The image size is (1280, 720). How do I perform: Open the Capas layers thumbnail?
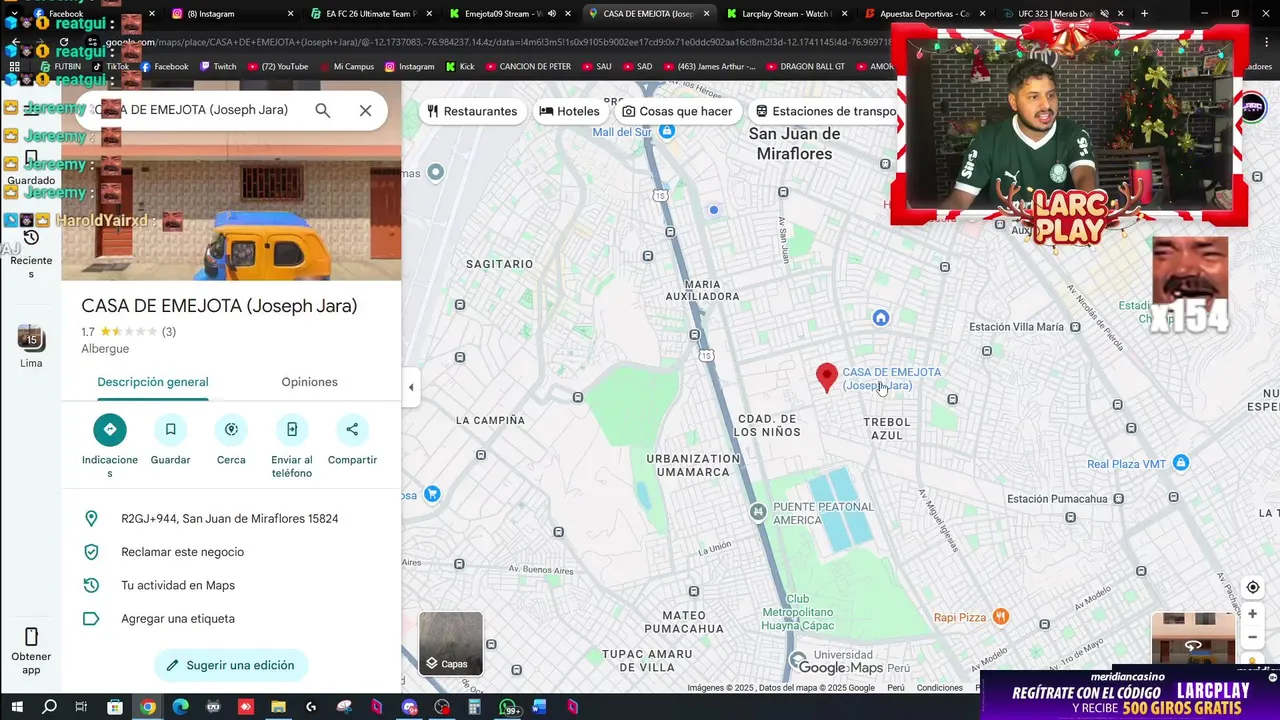[451, 643]
